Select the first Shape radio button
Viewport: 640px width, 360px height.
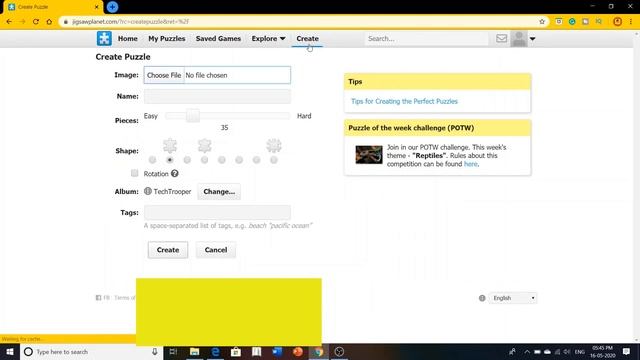click(x=152, y=160)
